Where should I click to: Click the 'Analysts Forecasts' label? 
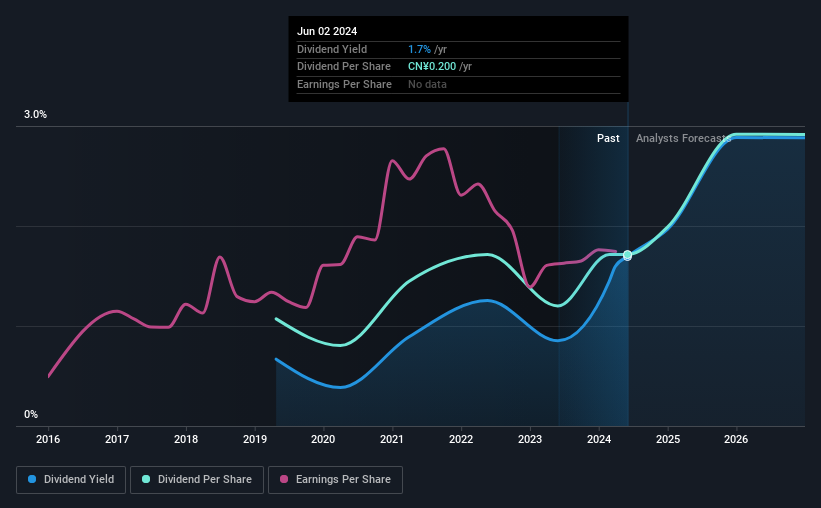(683, 138)
